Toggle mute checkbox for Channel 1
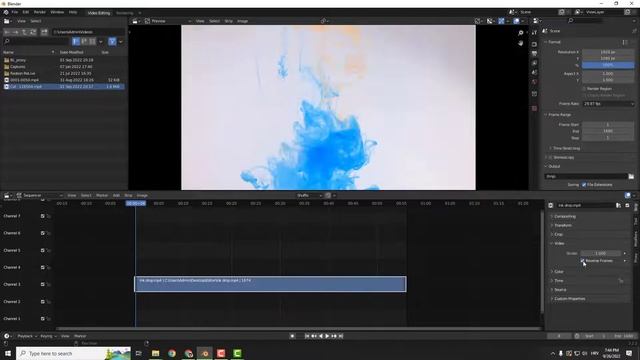640x360 pixels. click(x=42, y=318)
